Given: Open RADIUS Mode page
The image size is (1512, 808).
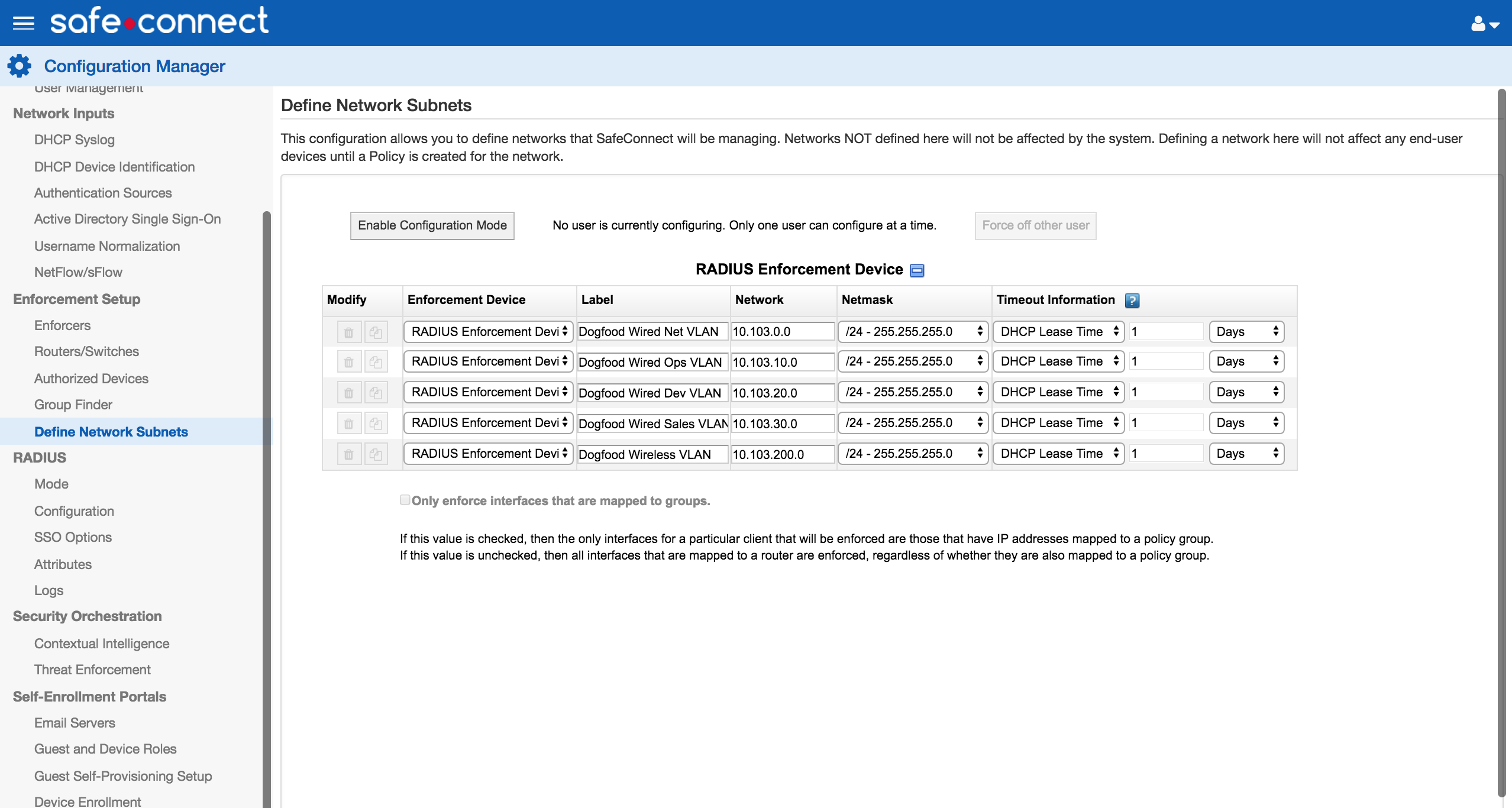Looking at the screenshot, I should point(51,484).
